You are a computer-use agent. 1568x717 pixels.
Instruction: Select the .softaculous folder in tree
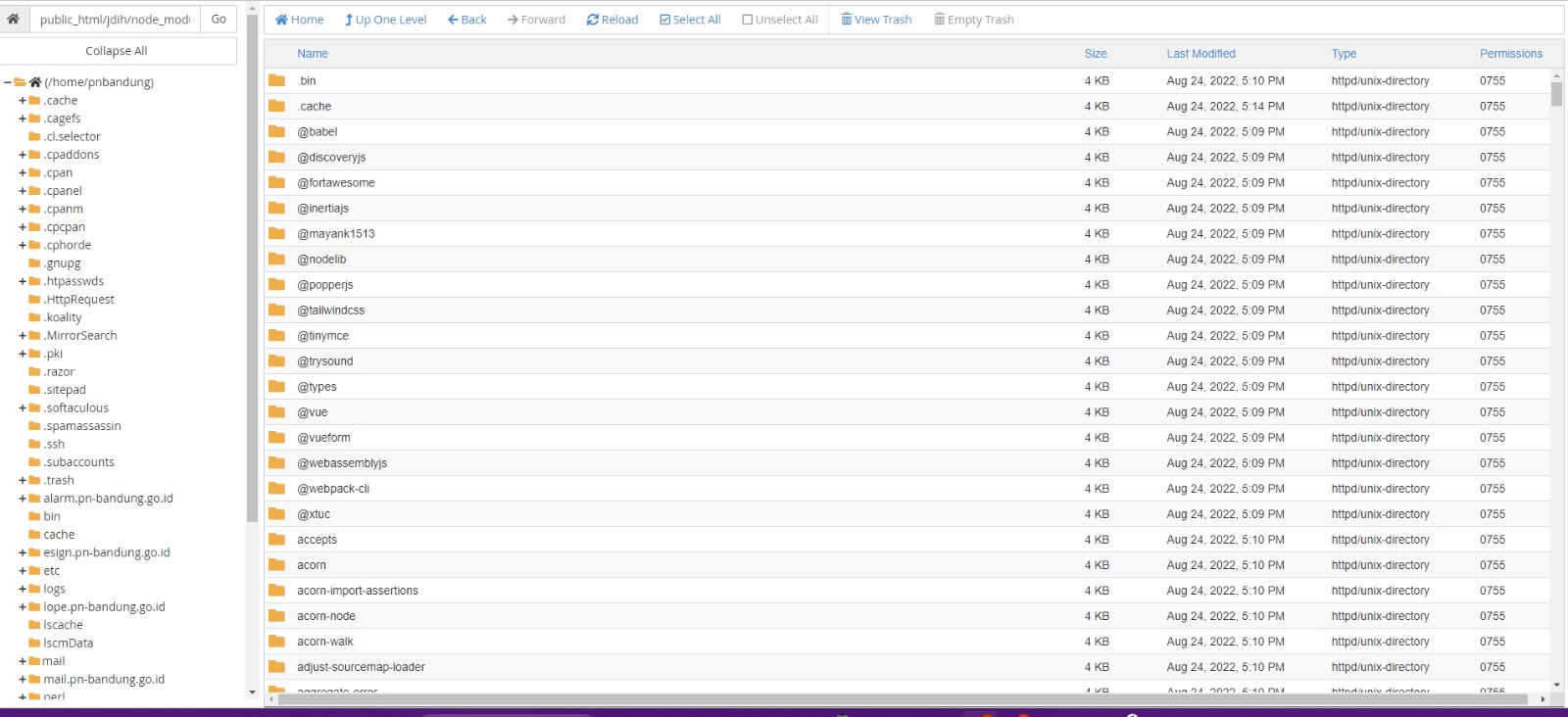[x=75, y=408]
